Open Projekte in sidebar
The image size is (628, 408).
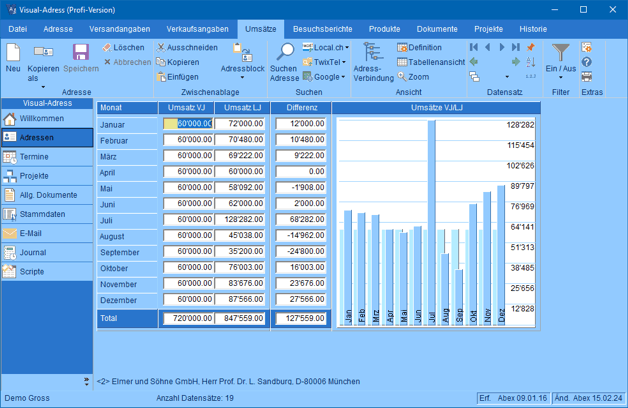tap(47, 176)
